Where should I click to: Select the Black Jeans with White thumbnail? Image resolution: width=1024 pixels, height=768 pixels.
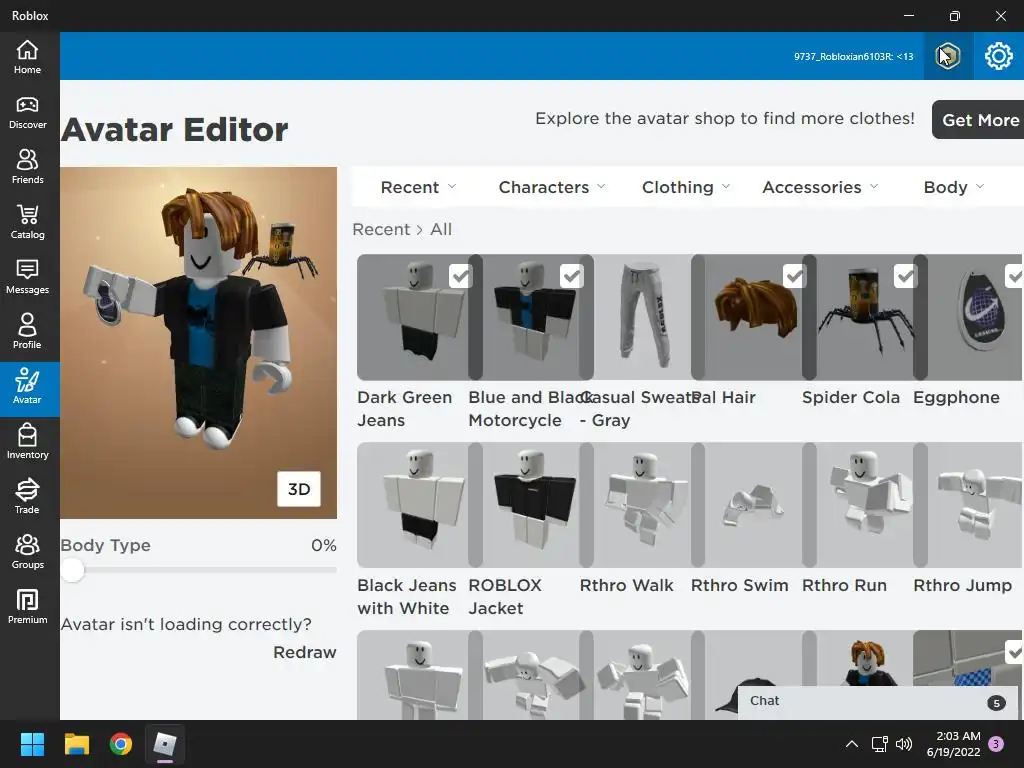(x=413, y=505)
